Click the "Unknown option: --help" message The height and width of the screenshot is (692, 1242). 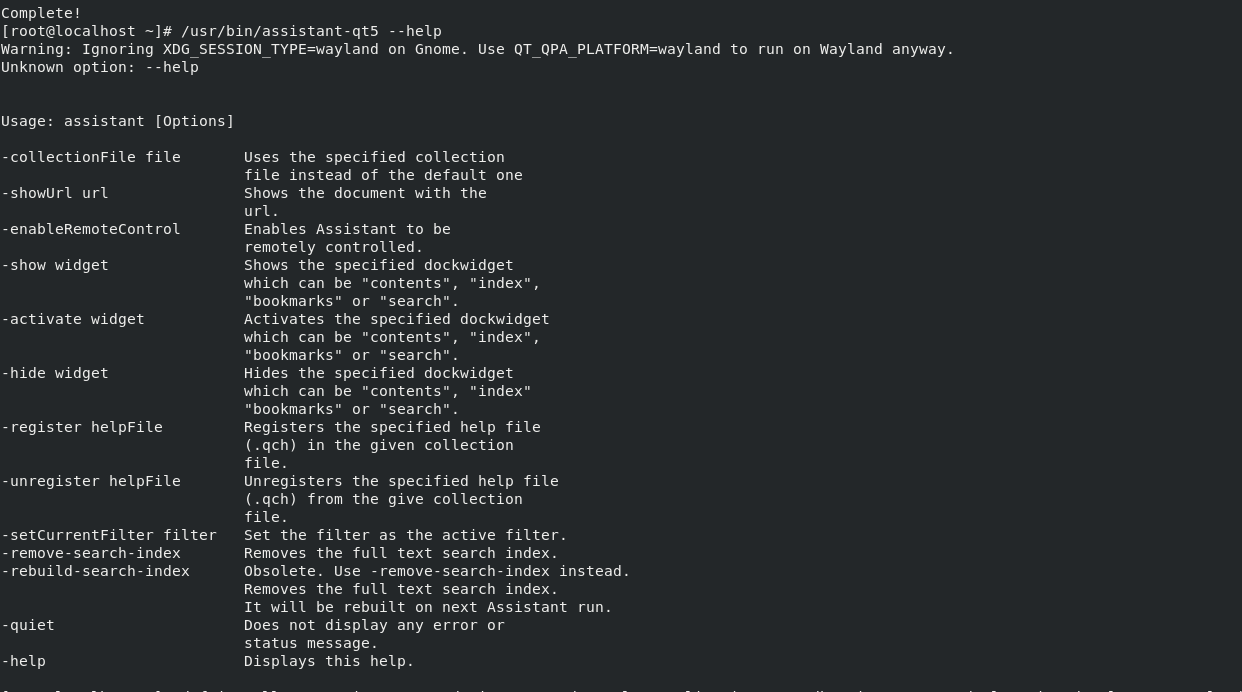[100, 67]
